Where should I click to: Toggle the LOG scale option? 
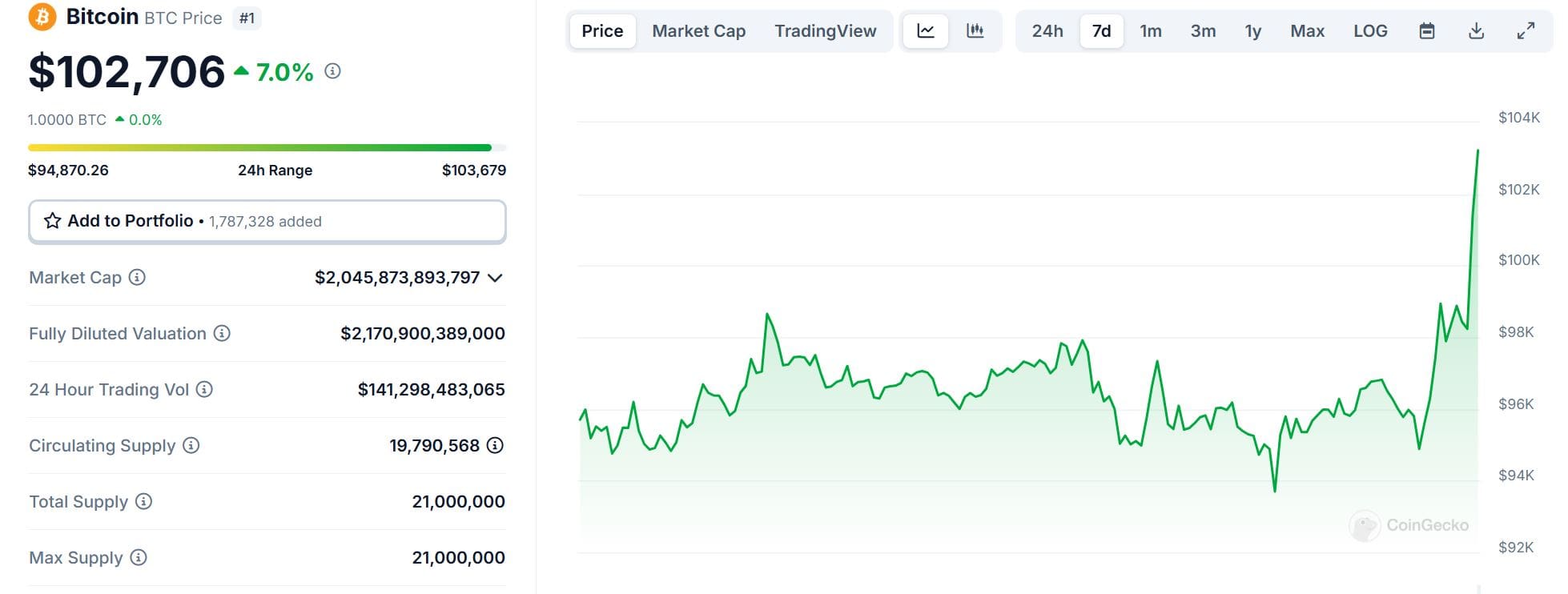pos(1369,31)
